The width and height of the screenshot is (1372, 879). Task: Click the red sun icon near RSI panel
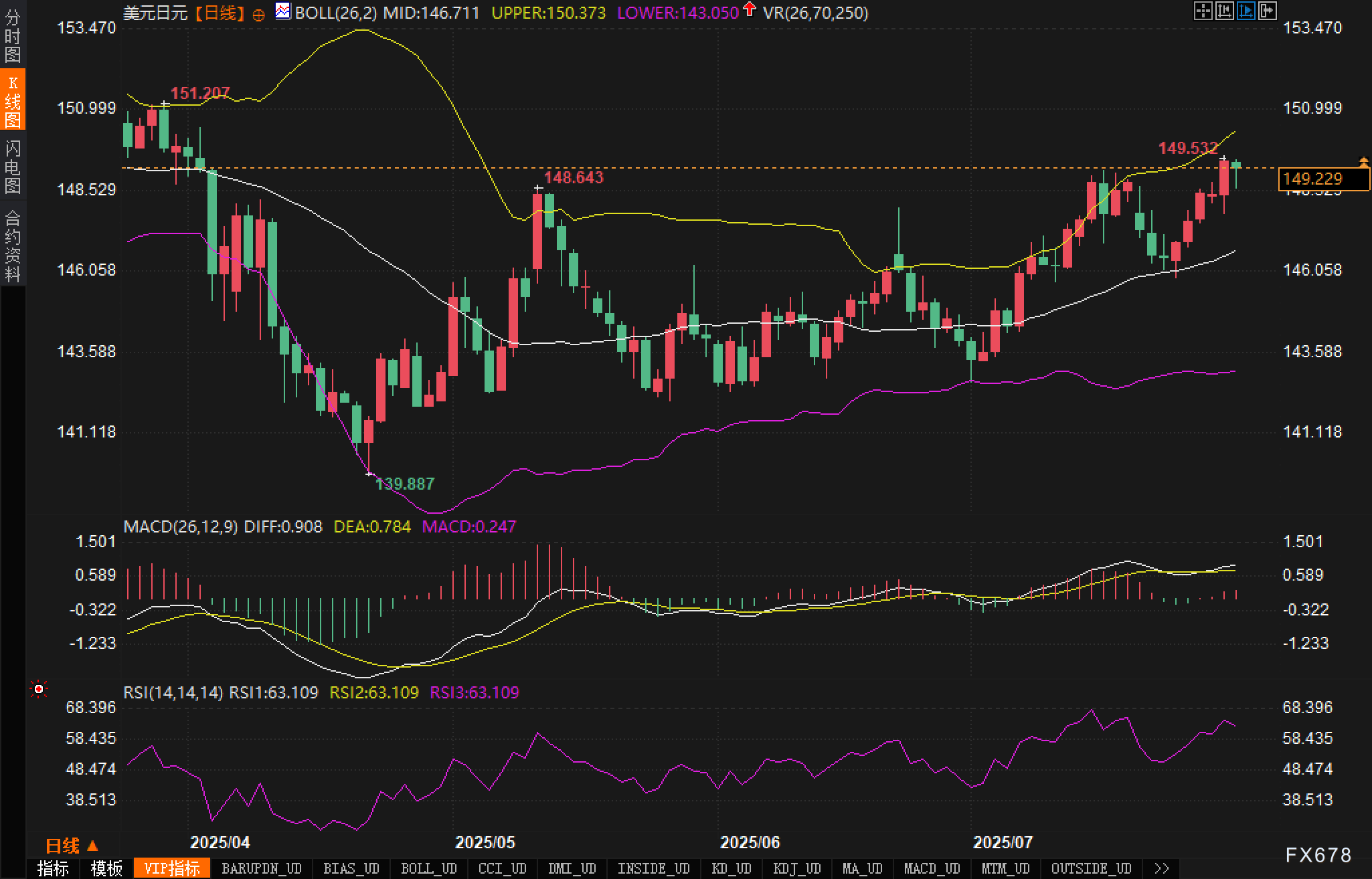39,689
